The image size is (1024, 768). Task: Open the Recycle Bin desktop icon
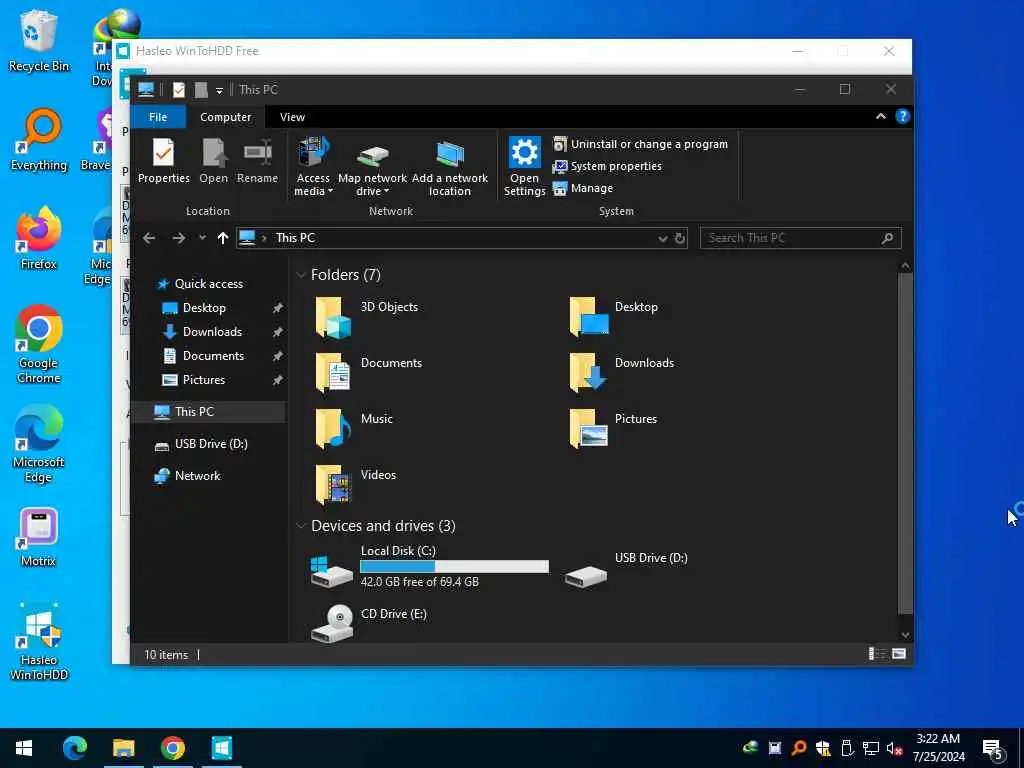click(x=39, y=40)
